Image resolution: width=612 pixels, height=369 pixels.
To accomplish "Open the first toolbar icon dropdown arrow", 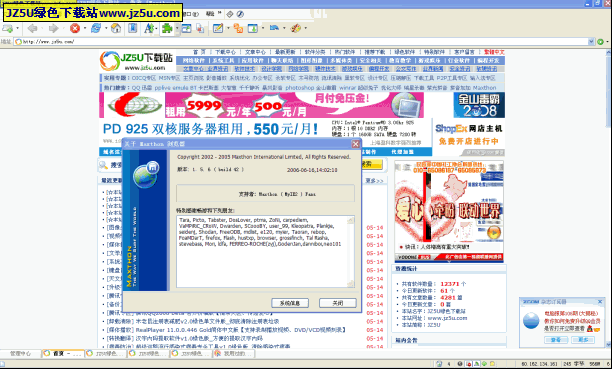I will point(17,28).
